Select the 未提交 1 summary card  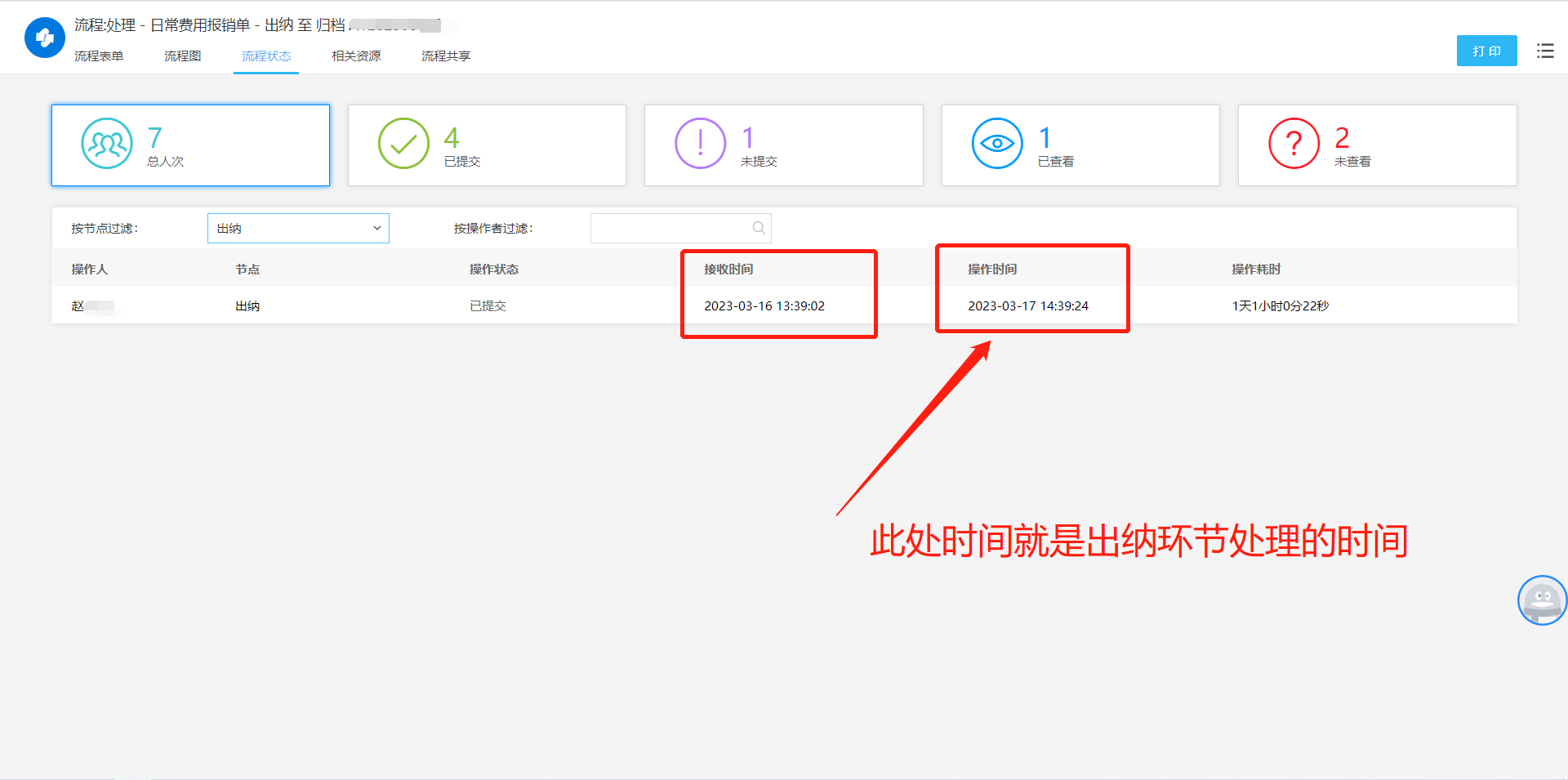[x=783, y=145]
